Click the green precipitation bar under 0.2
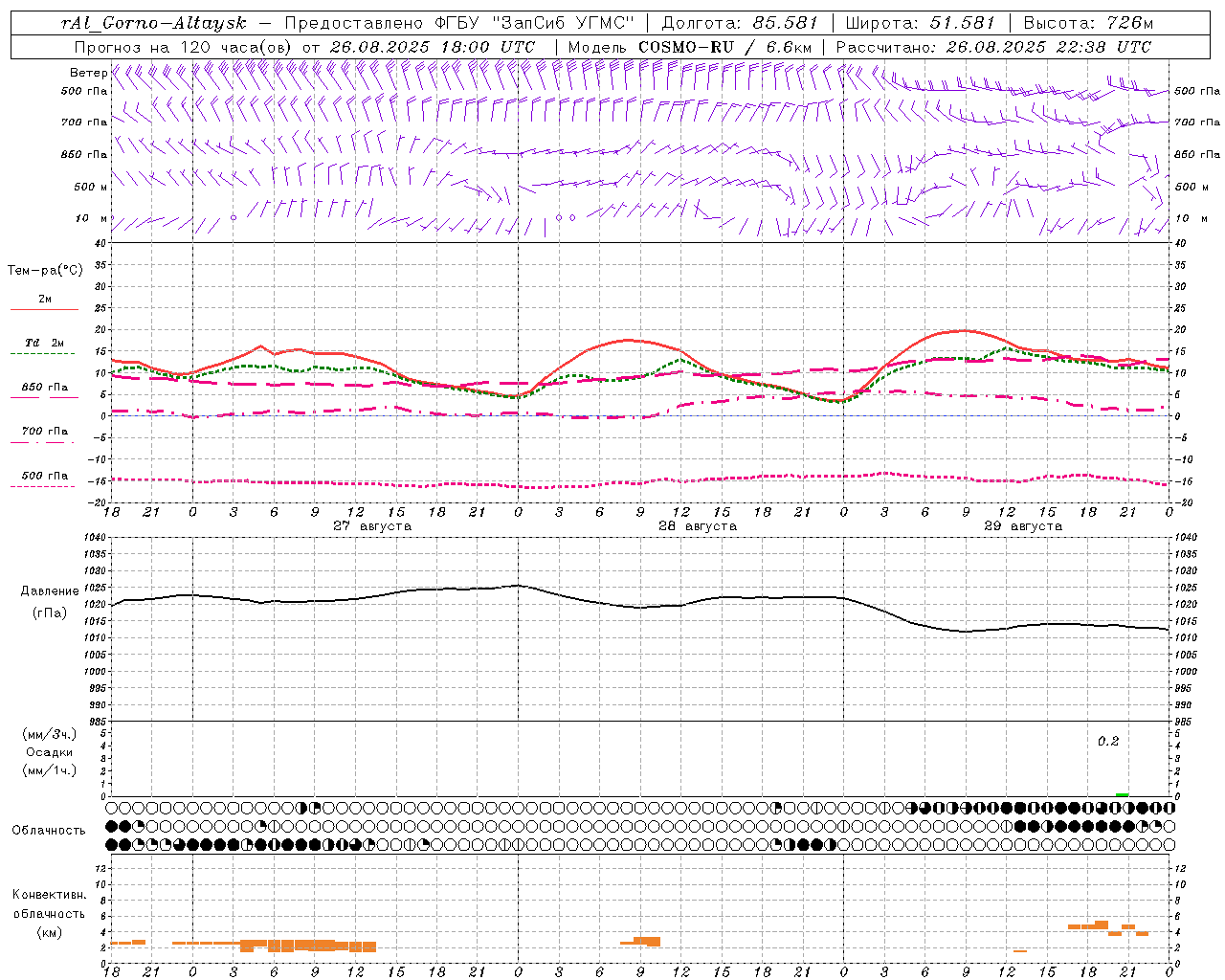The image size is (1225, 980). click(1122, 794)
